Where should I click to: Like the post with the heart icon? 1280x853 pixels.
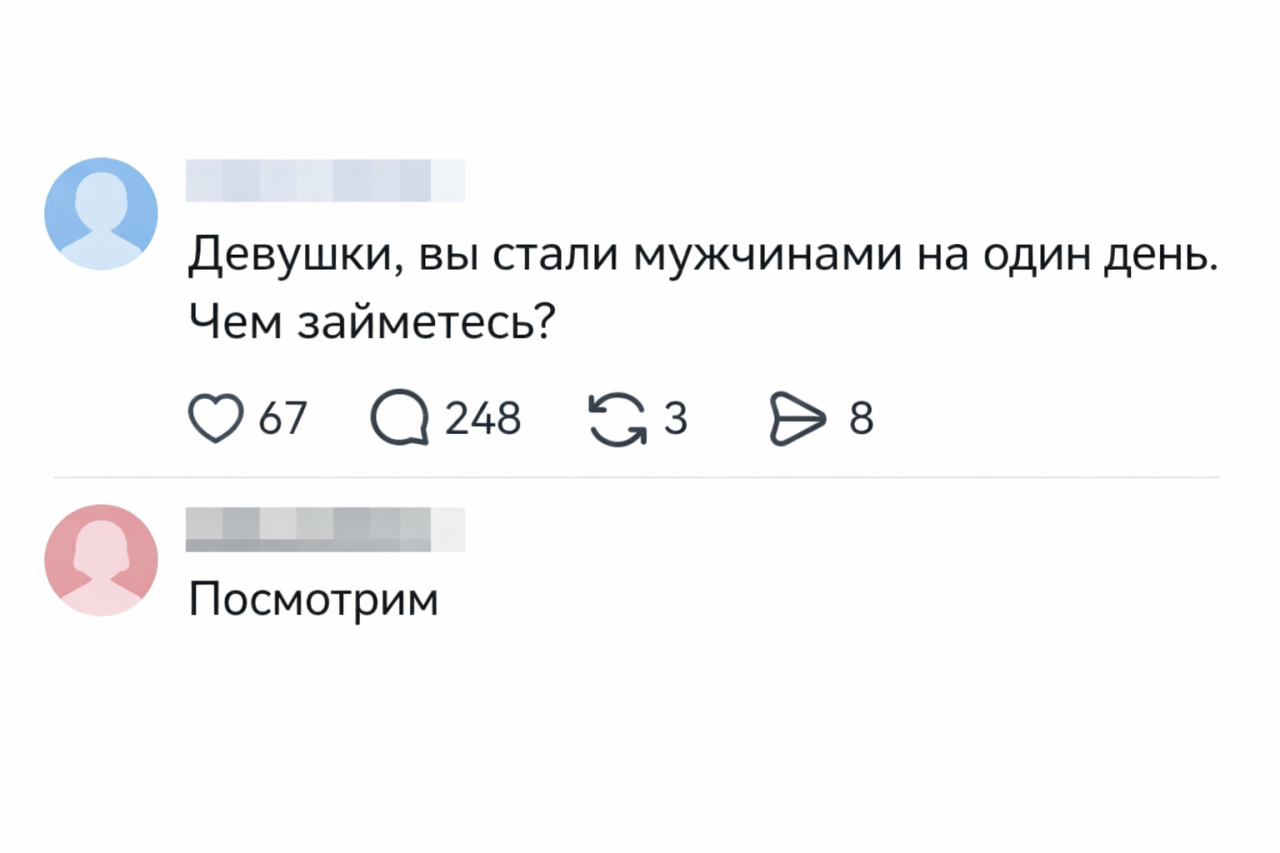click(216, 418)
